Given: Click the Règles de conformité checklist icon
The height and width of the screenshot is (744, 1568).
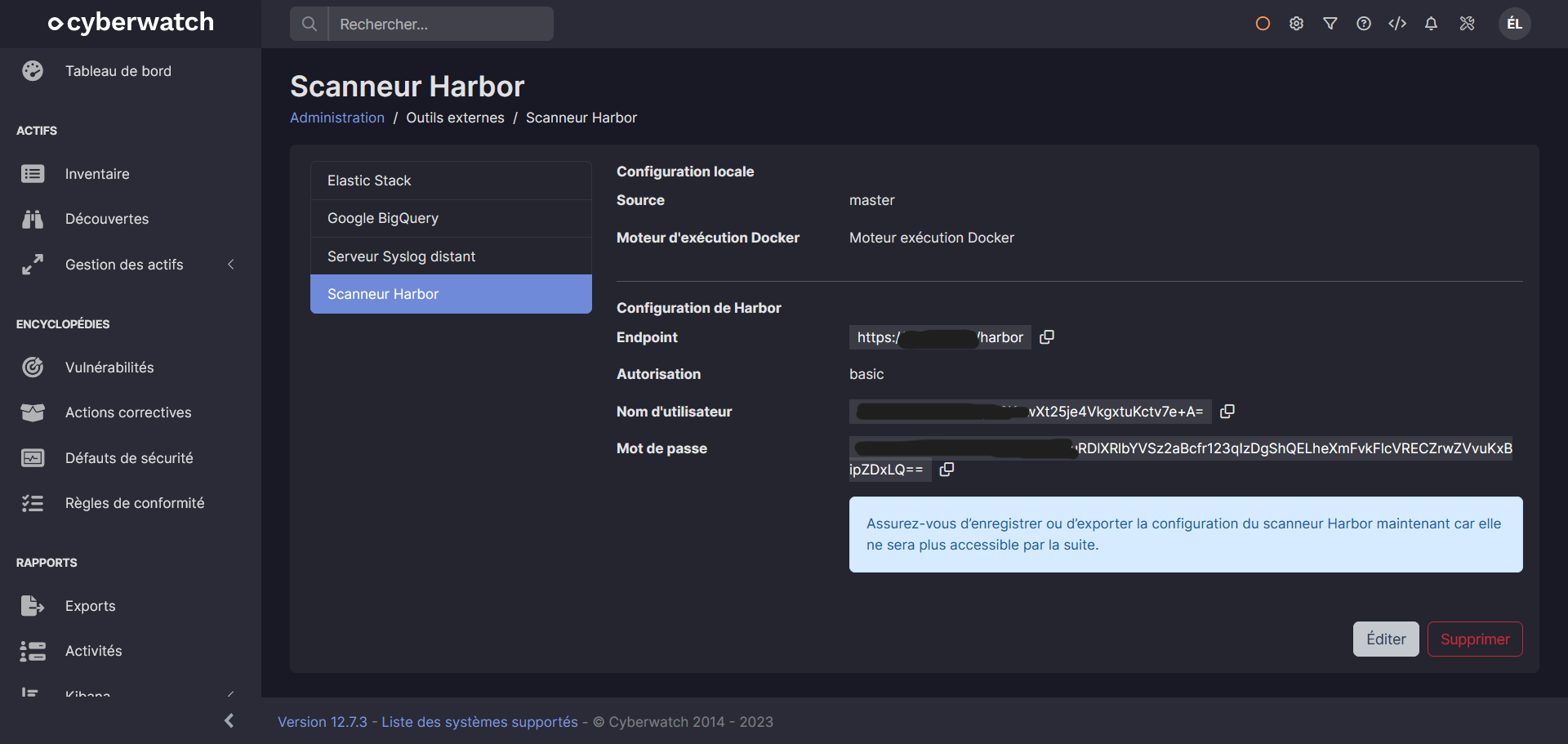Looking at the screenshot, I should pyautogui.click(x=33, y=503).
